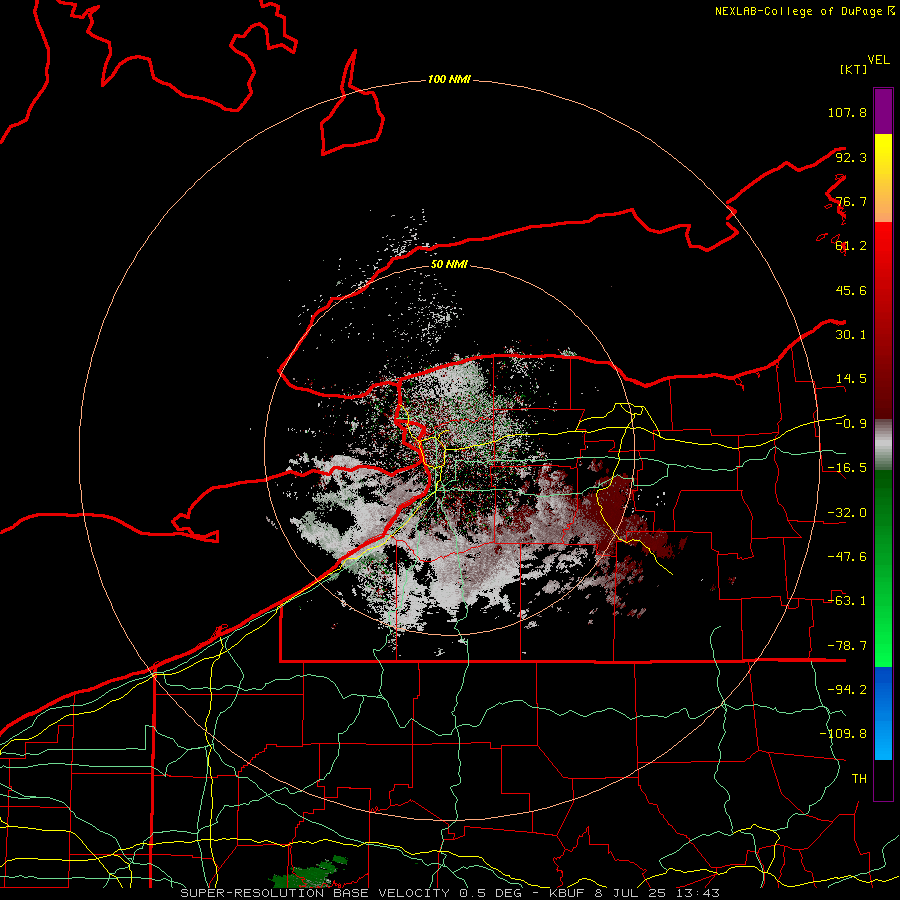Click the green velocity patch at bottom of map
The height and width of the screenshot is (900, 900).
310,873
